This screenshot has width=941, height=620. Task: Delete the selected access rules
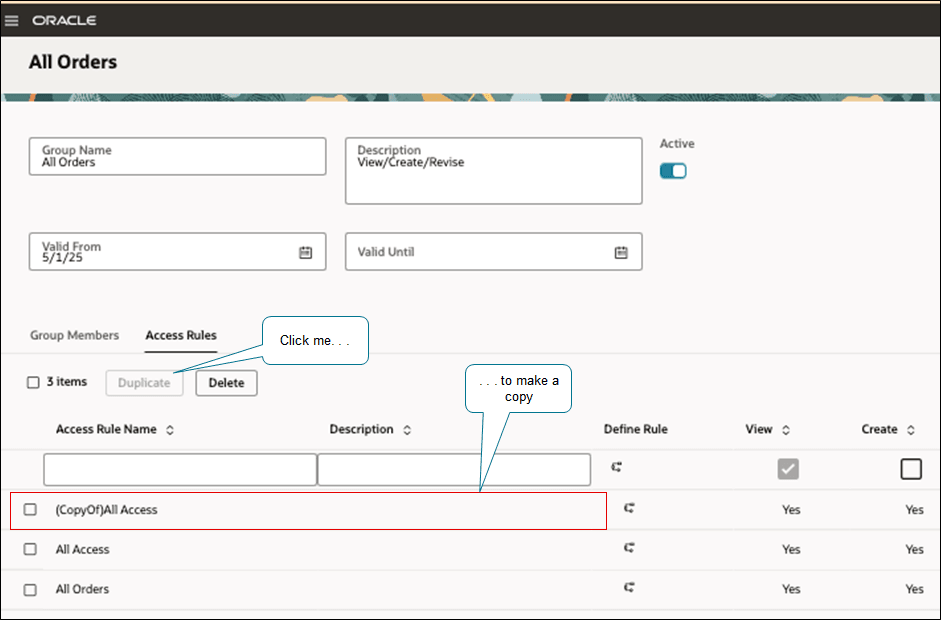[x=226, y=383]
